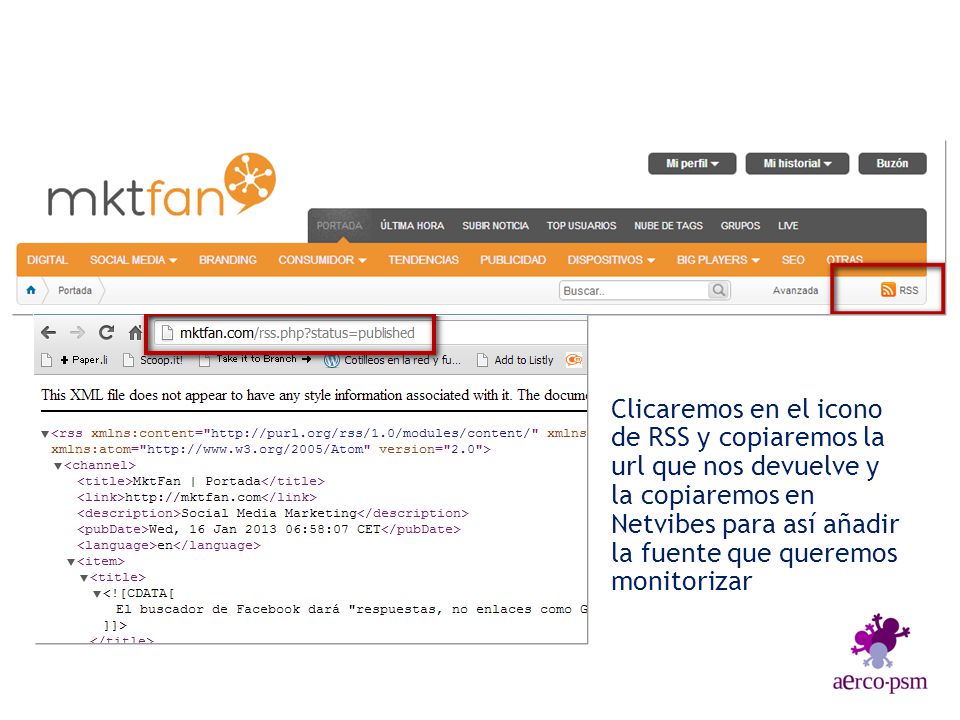This screenshot has width=960, height=720.
Task: Select the TOP USUARIOS tab
Action: coord(582,226)
